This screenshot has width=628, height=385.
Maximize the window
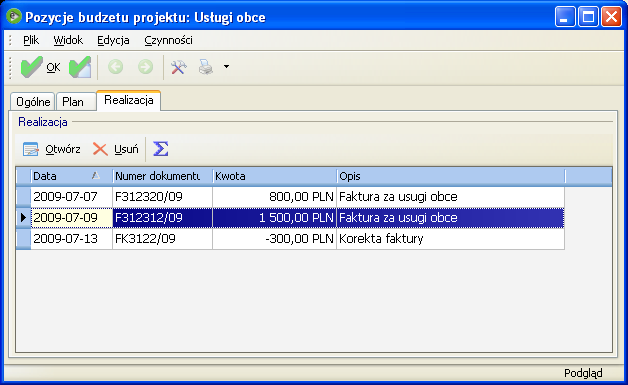tap(588, 17)
